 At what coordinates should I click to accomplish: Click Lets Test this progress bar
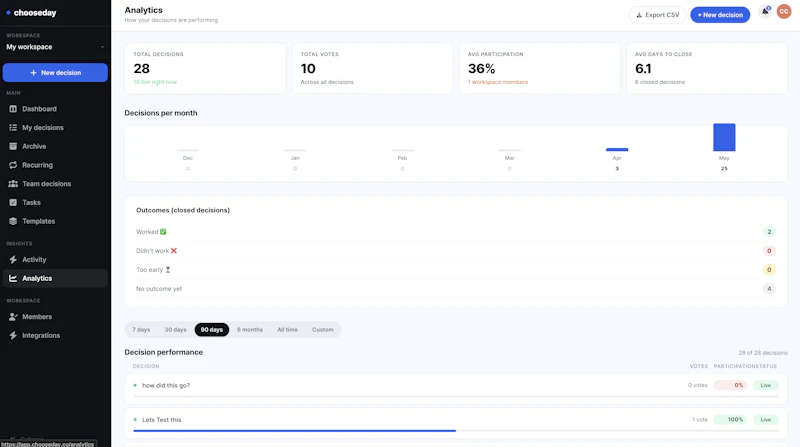(456, 431)
